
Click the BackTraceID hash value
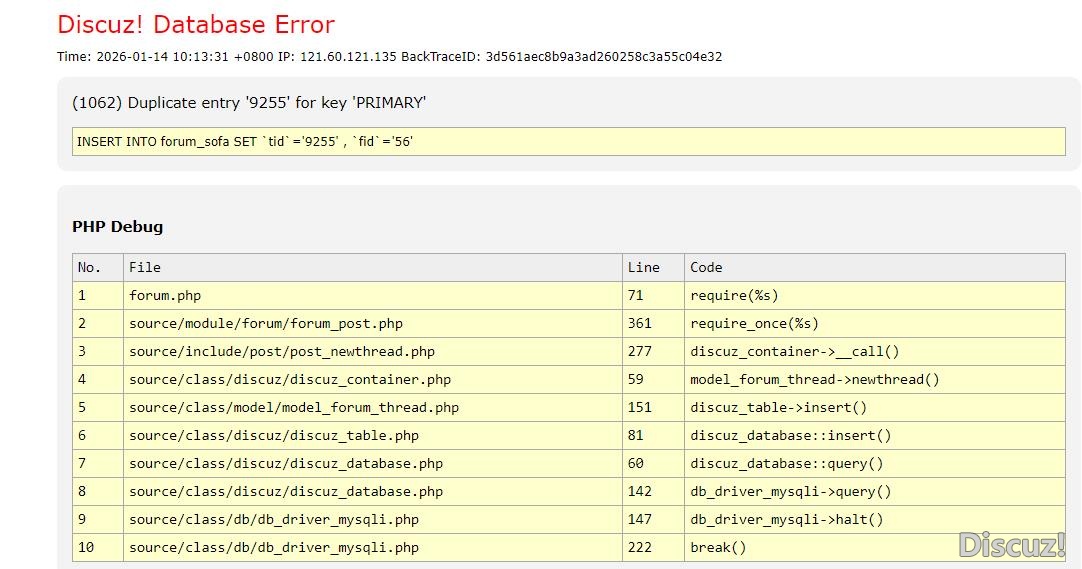(603, 57)
